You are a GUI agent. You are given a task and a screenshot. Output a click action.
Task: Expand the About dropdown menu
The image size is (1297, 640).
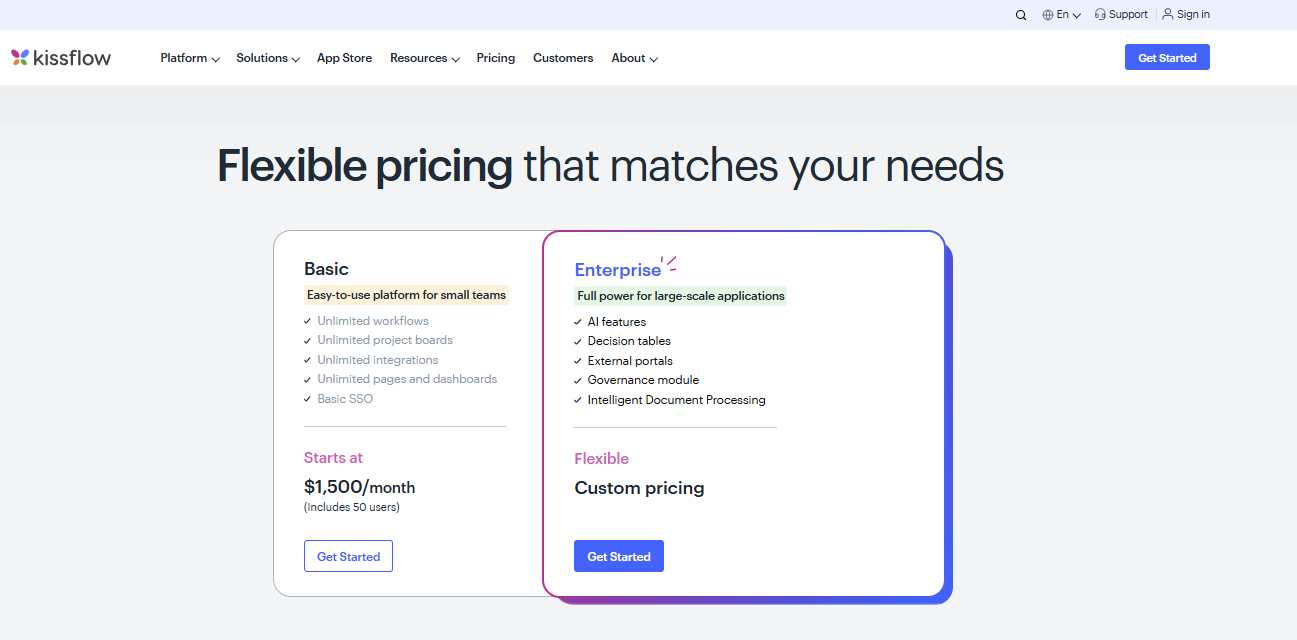tap(634, 58)
